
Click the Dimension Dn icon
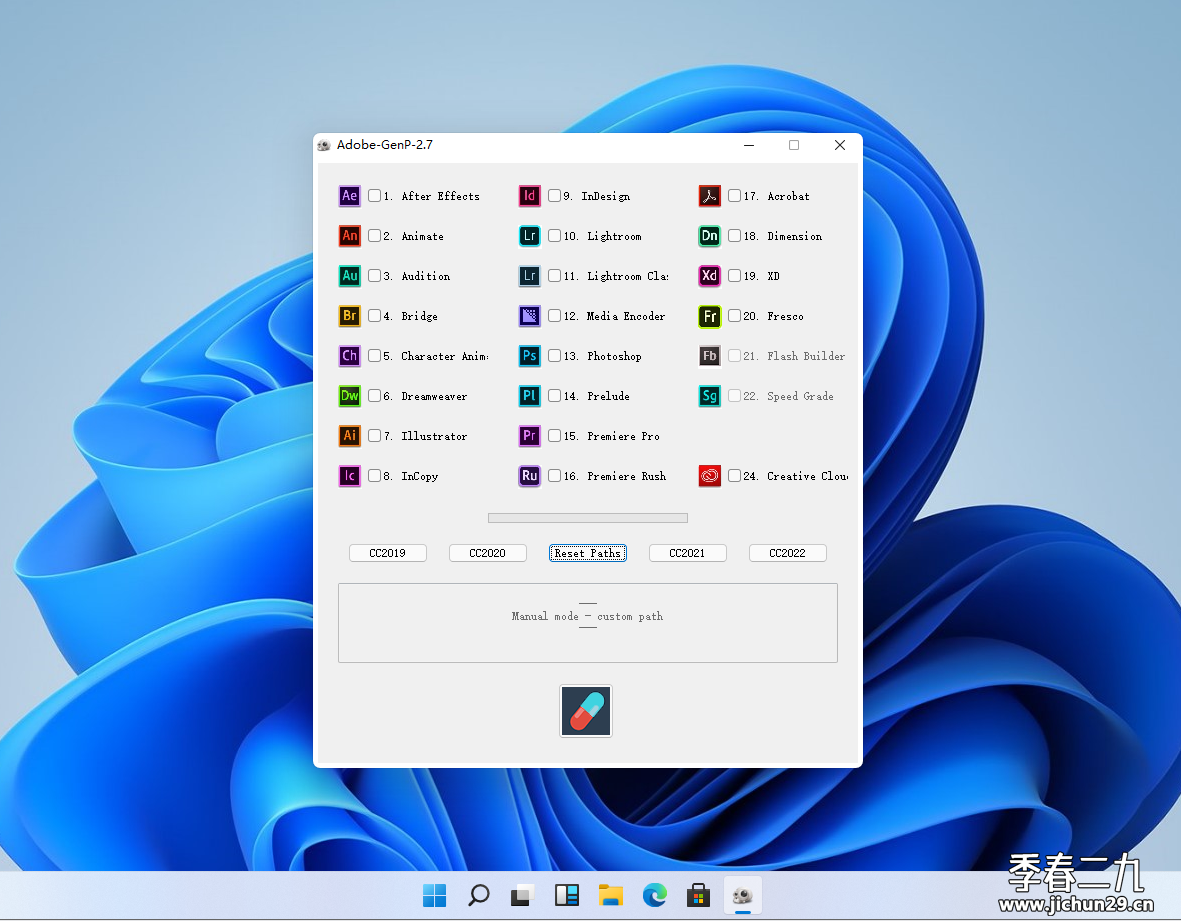pyautogui.click(x=710, y=236)
